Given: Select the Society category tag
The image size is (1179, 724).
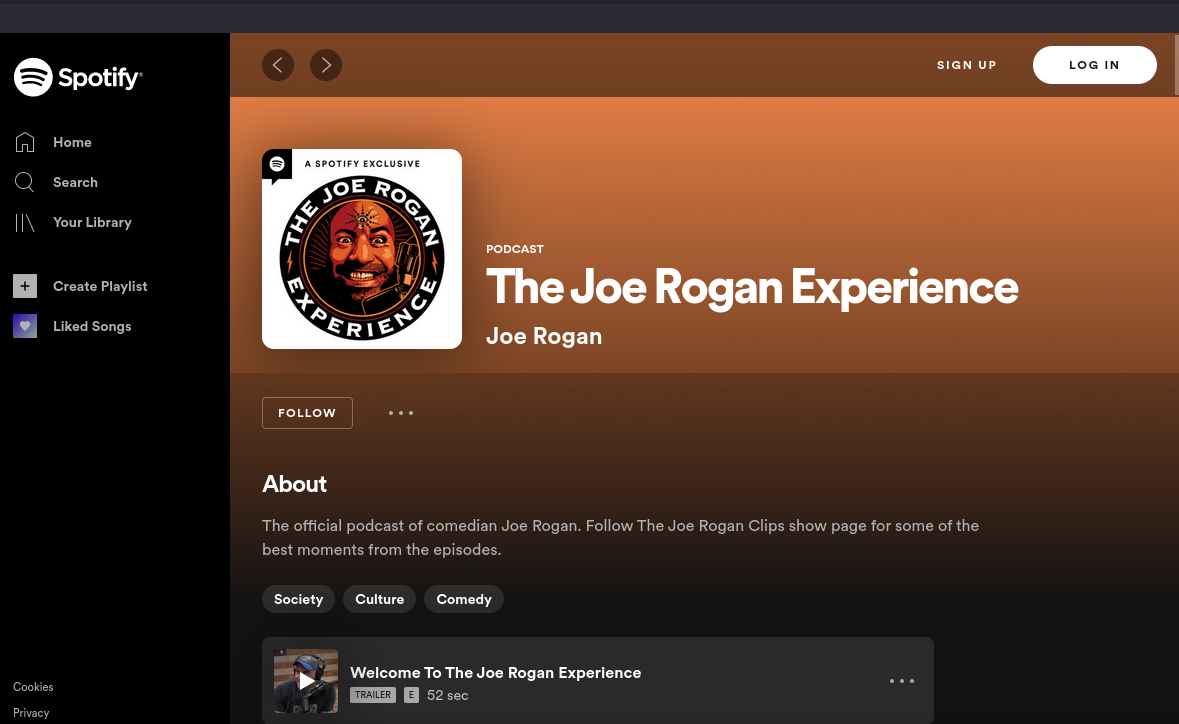Looking at the screenshot, I should point(299,599).
